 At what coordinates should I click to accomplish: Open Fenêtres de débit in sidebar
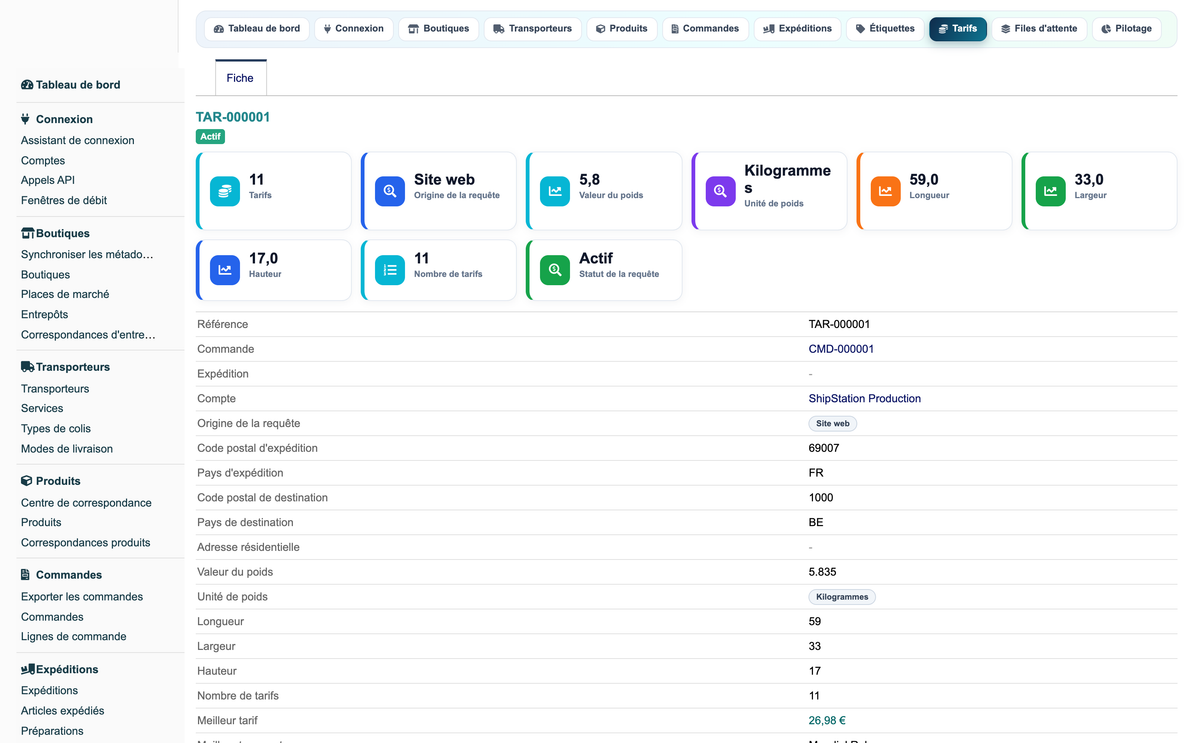(x=64, y=201)
